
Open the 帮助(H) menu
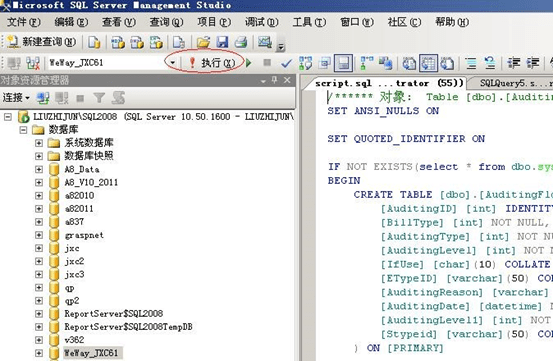(452, 22)
